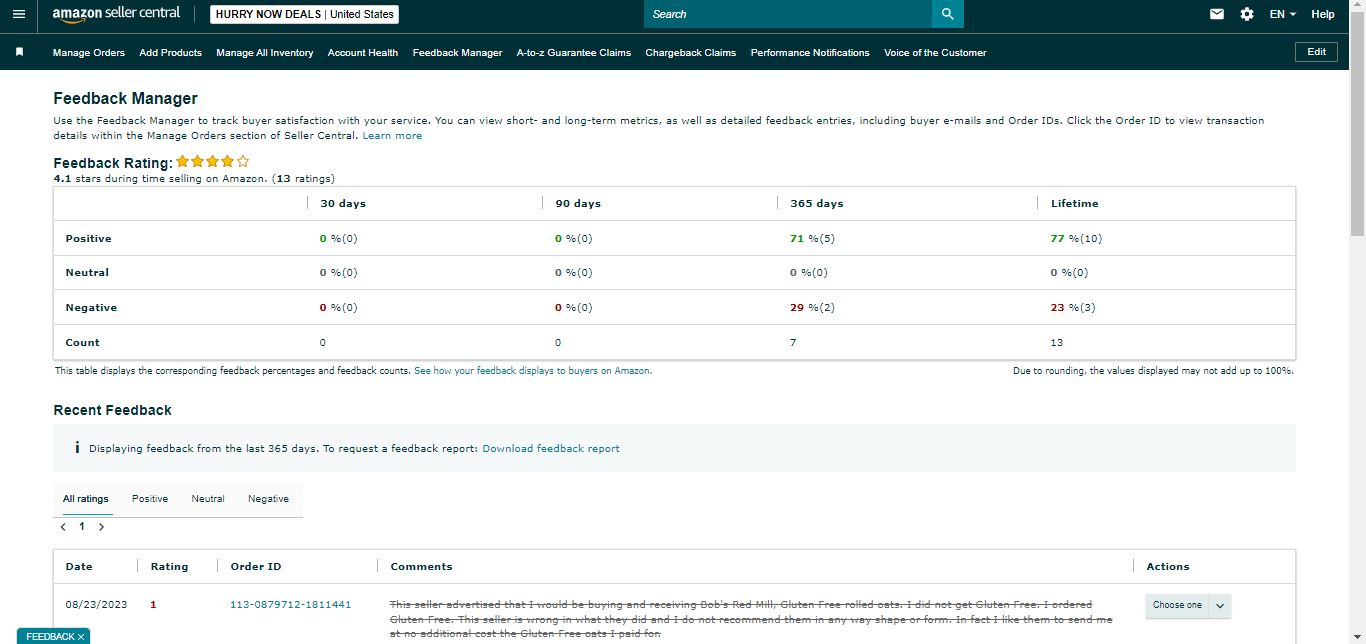This screenshot has width=1366, height=644.
Task: Click the Lifetime count value 13
Action: coord(1057,342)
